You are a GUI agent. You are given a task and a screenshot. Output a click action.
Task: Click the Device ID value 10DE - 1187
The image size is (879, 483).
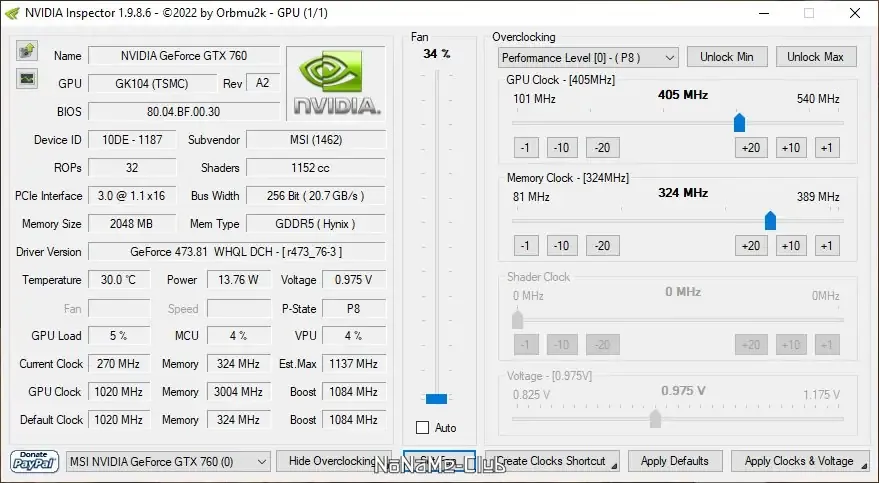point(132,140)
